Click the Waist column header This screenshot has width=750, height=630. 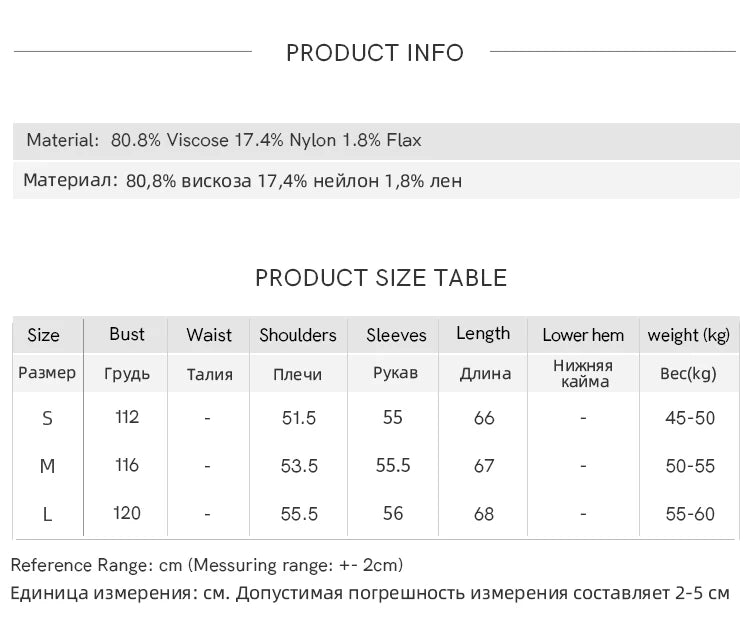pos(209,335)
